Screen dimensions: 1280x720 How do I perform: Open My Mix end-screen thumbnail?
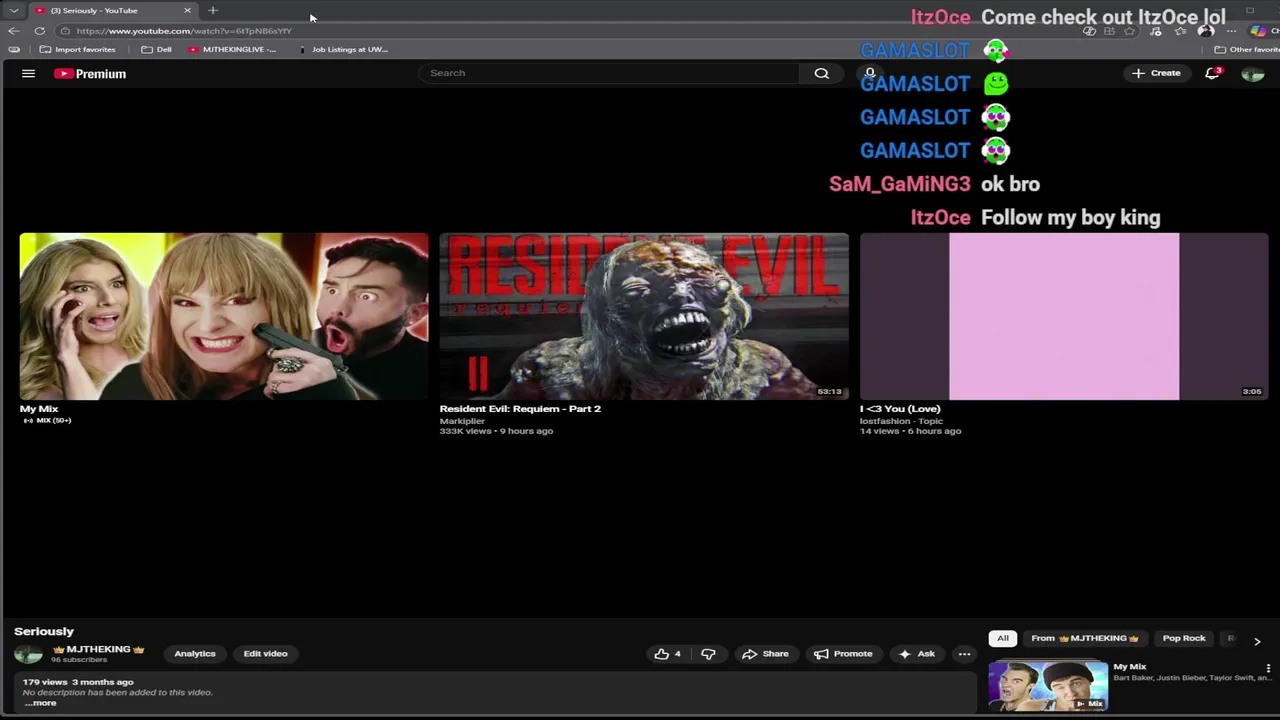[224, 316]
